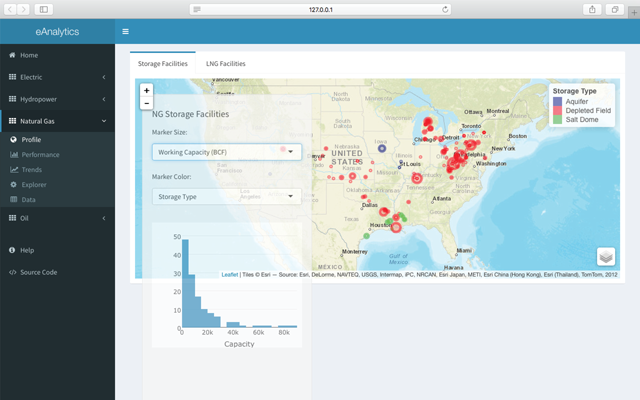Expand the Electric sidebar menu

pyautogui.click(x=57, y=76)
